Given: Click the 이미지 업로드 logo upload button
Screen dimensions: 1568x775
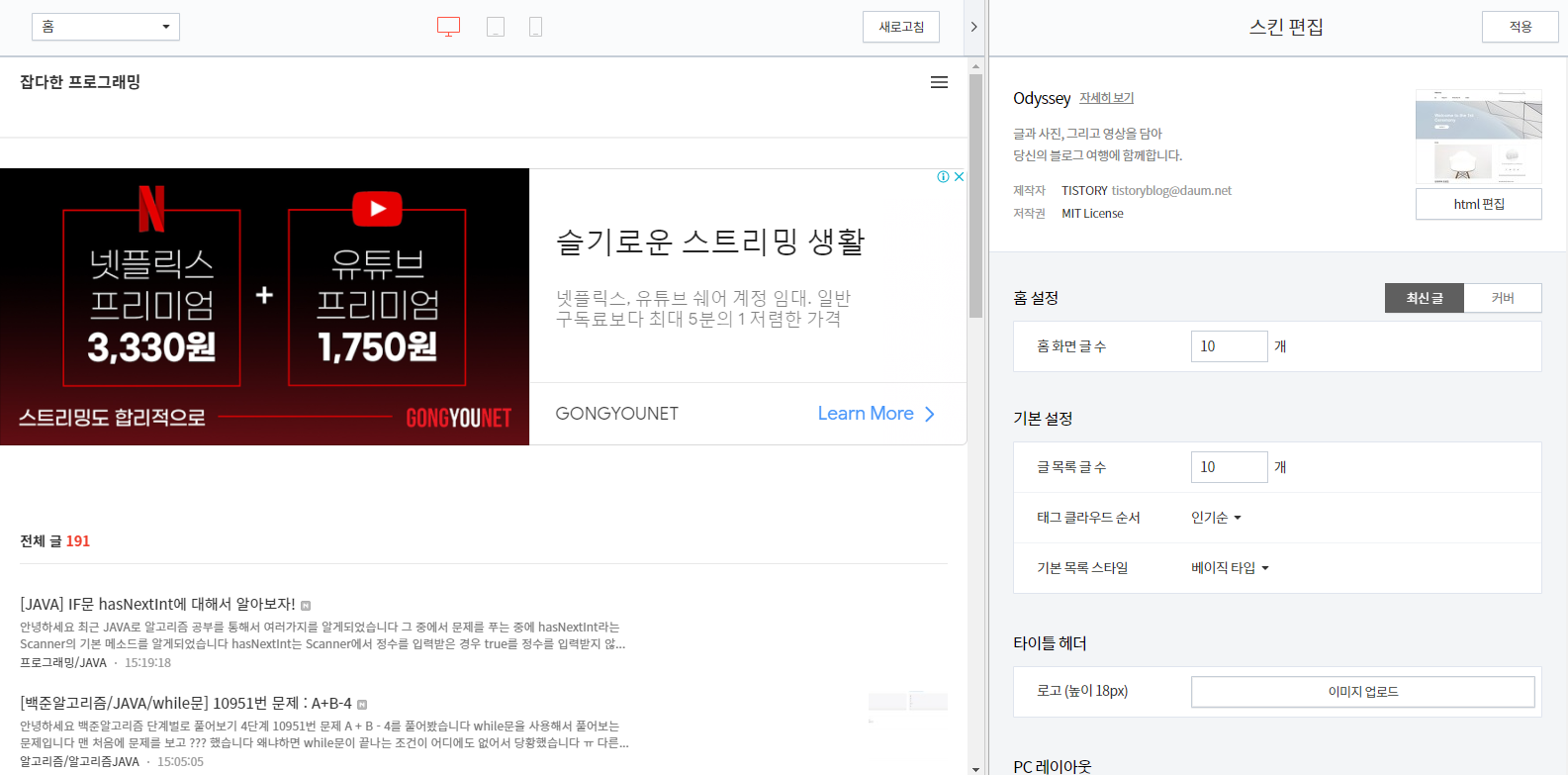Looking at the screenshot, I should coord(1362,692).
